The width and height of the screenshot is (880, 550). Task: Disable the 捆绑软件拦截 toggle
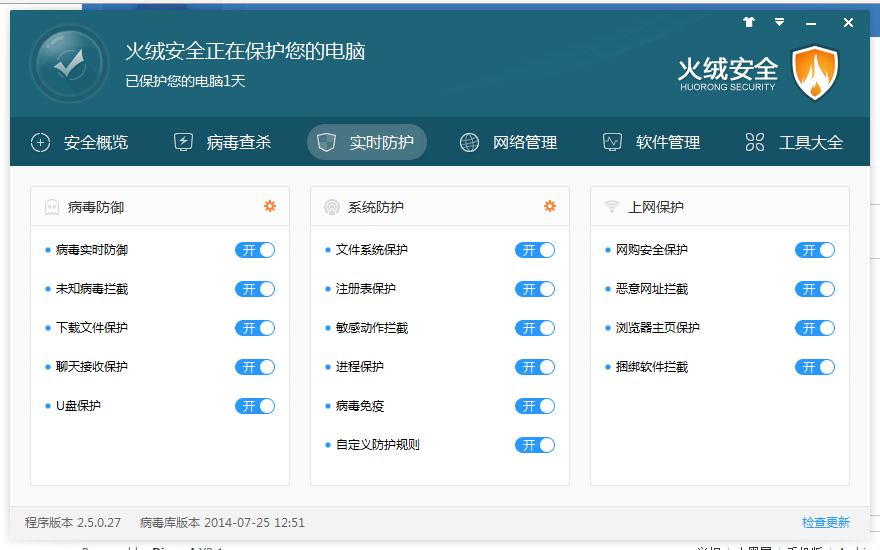pyautogui.click(x=814, y=367)
